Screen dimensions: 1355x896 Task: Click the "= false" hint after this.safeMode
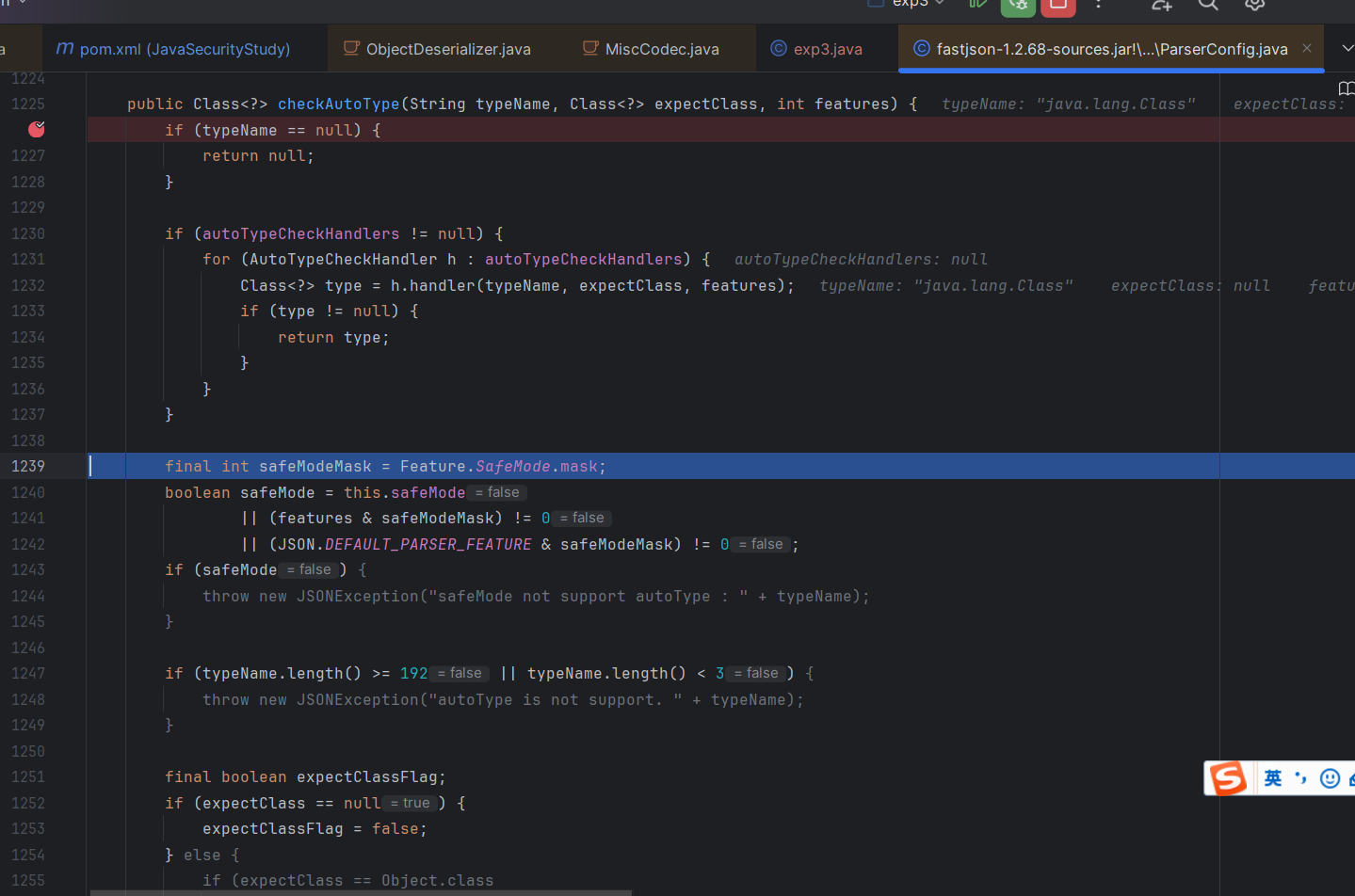pyautogui.click(x=497, y=492)
